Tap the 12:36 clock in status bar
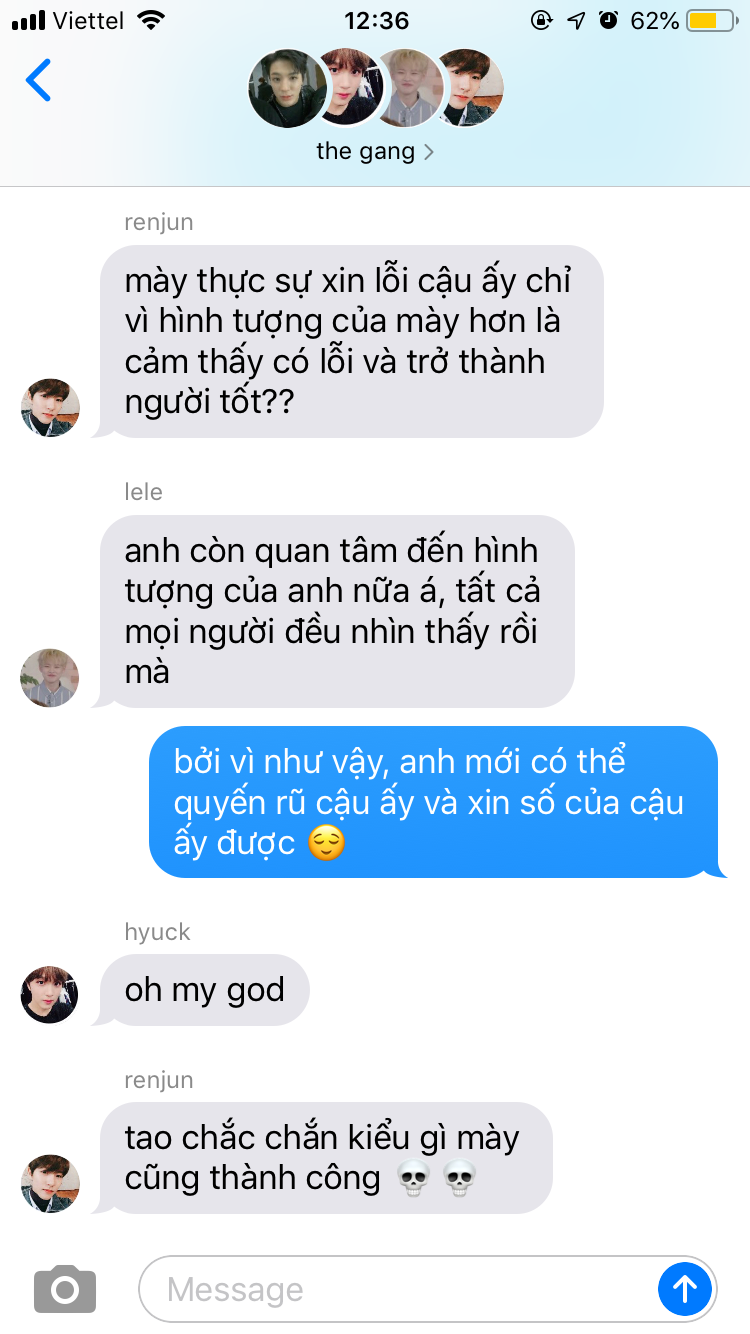Image resolution: width=750 pixels, height=1334 pixels. [376, 20]
